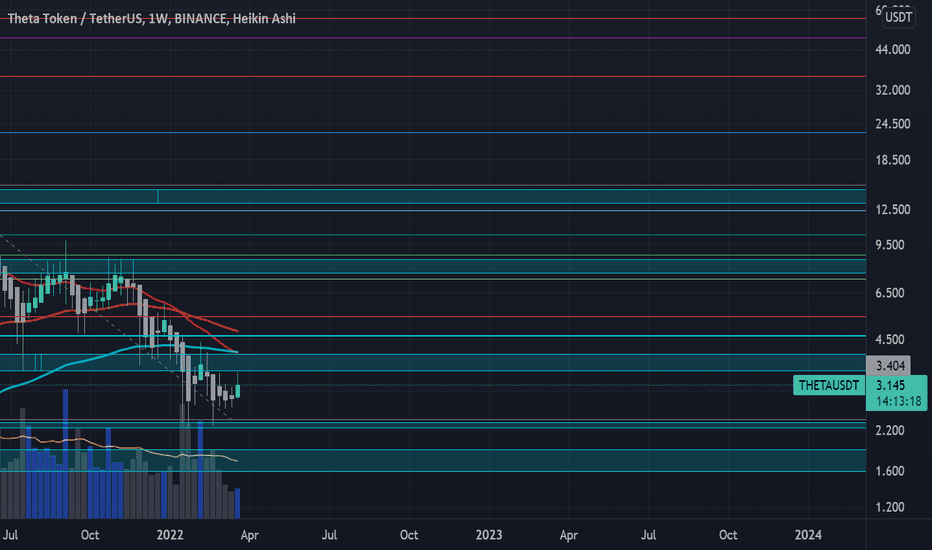This screenshot has height=550, width=932.
Task: Click the 2023 label on time axis
Action: point(489,535)
